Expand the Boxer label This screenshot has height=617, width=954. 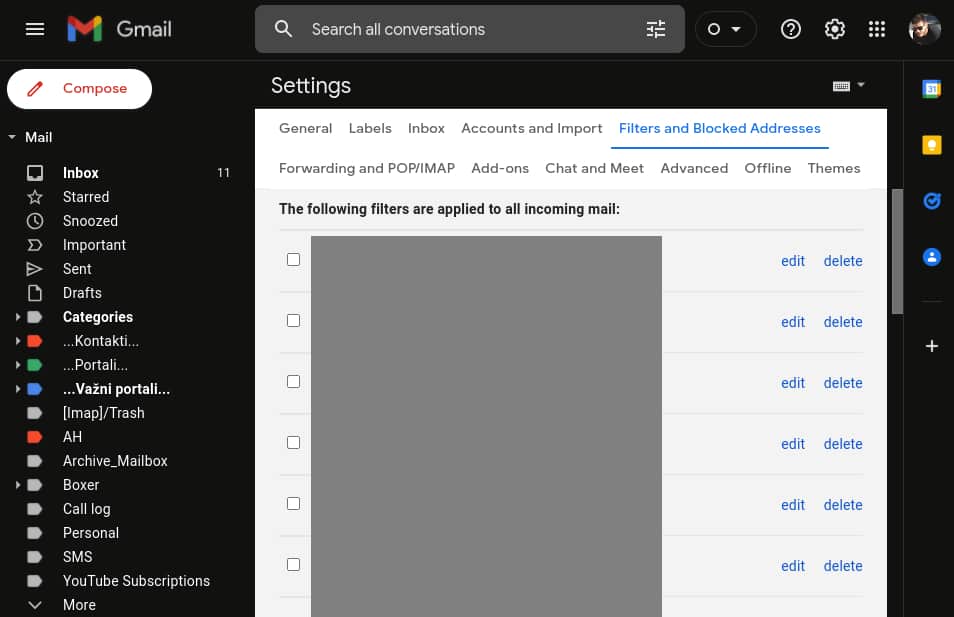point(17,485)
